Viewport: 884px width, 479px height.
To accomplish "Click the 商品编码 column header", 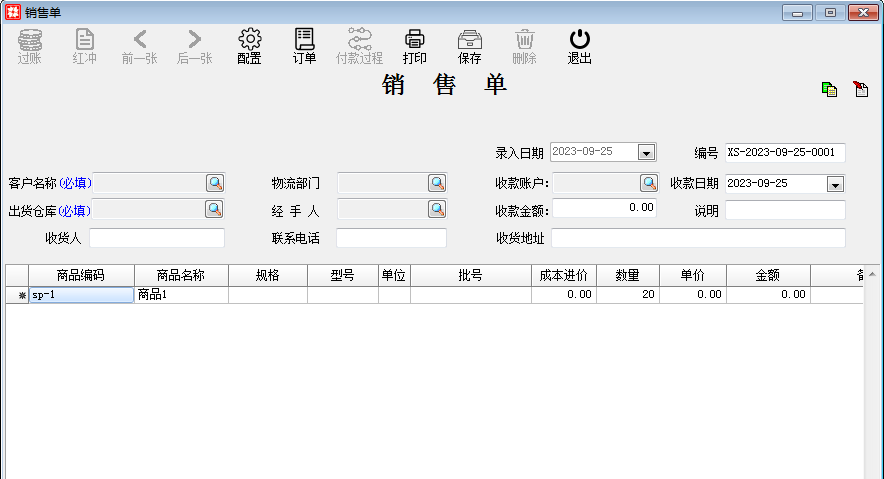I will [81, 275].
